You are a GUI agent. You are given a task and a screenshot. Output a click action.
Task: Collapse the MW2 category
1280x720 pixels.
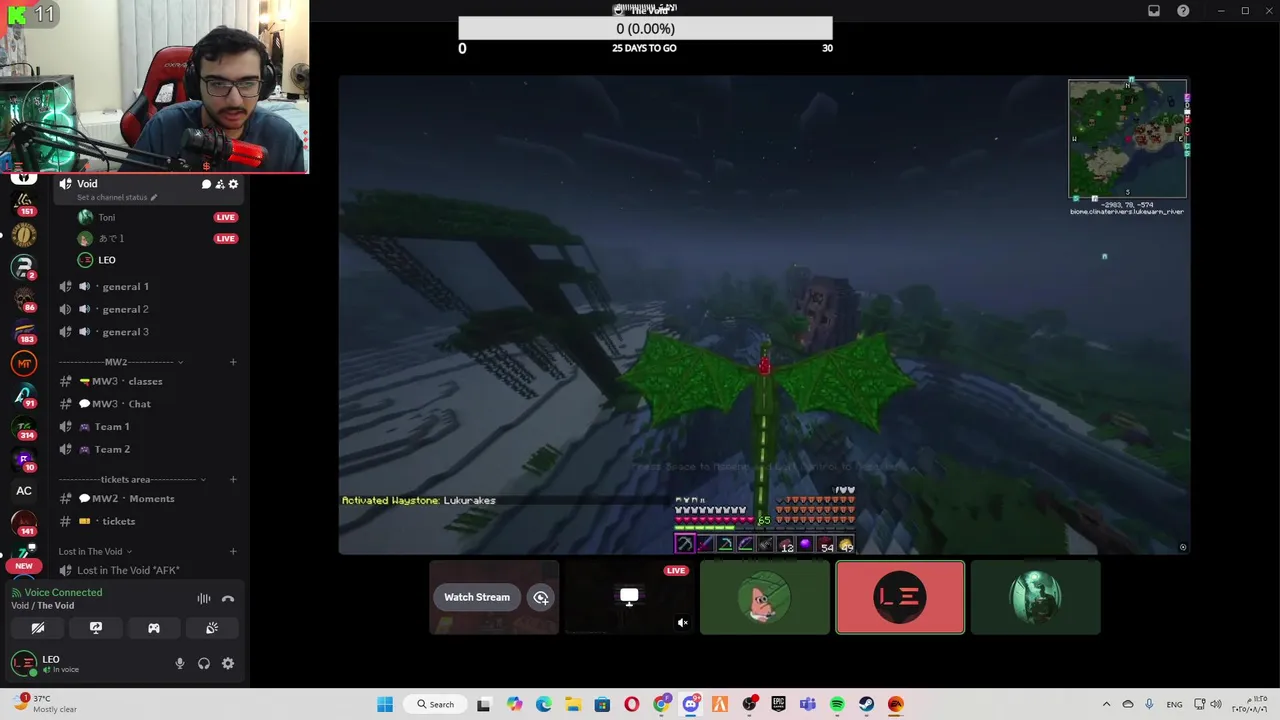click(121, 362)
